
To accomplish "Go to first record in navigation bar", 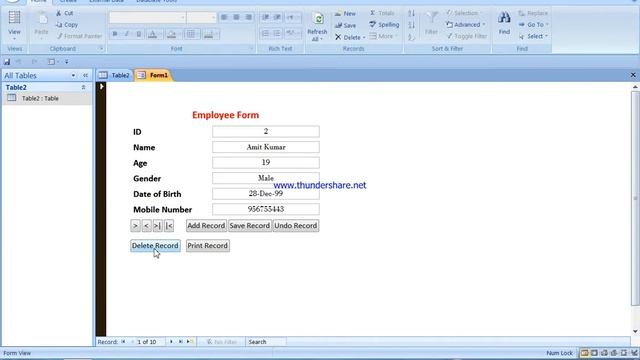I will [123, 342].
